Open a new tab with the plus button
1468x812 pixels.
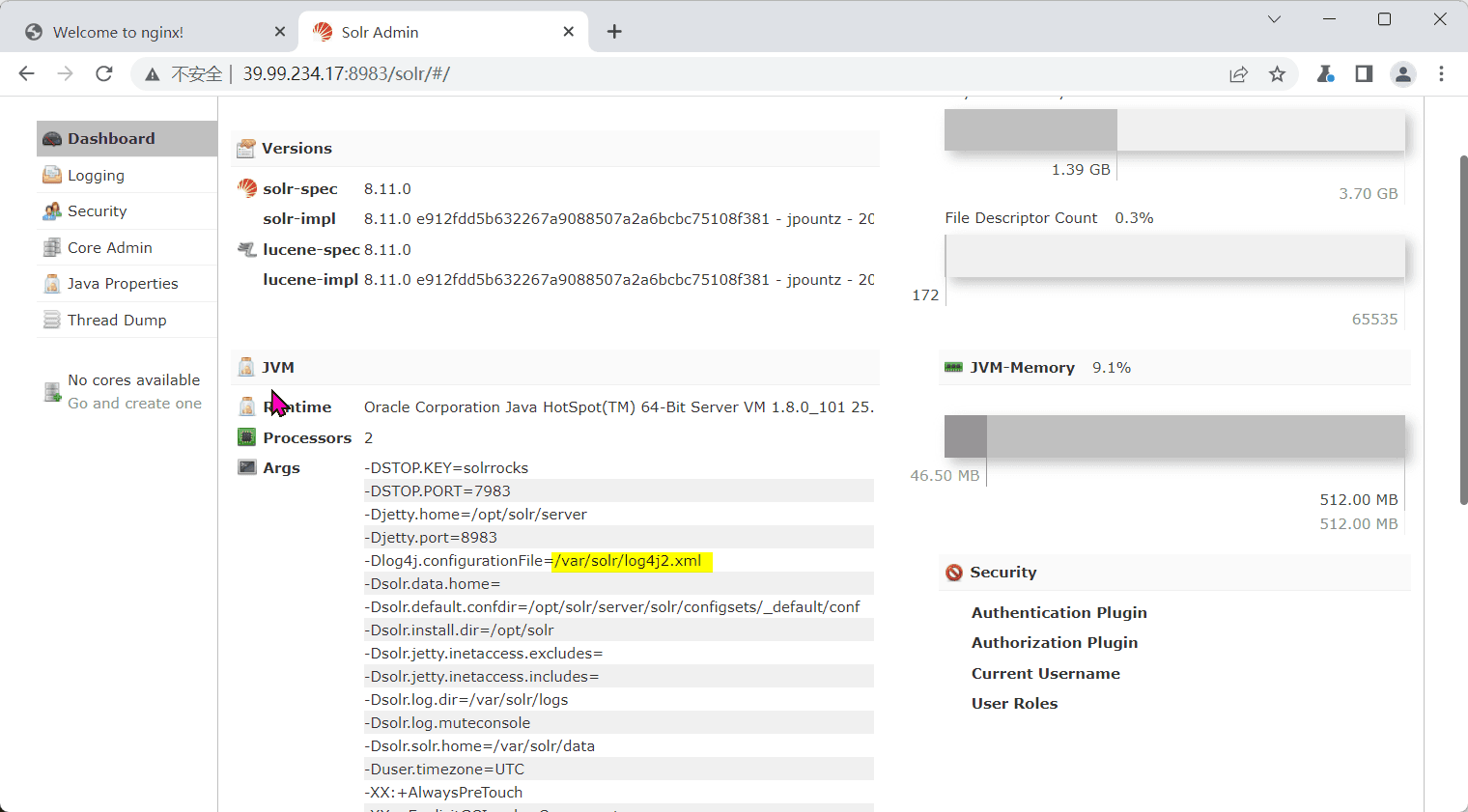click(614, 32)
